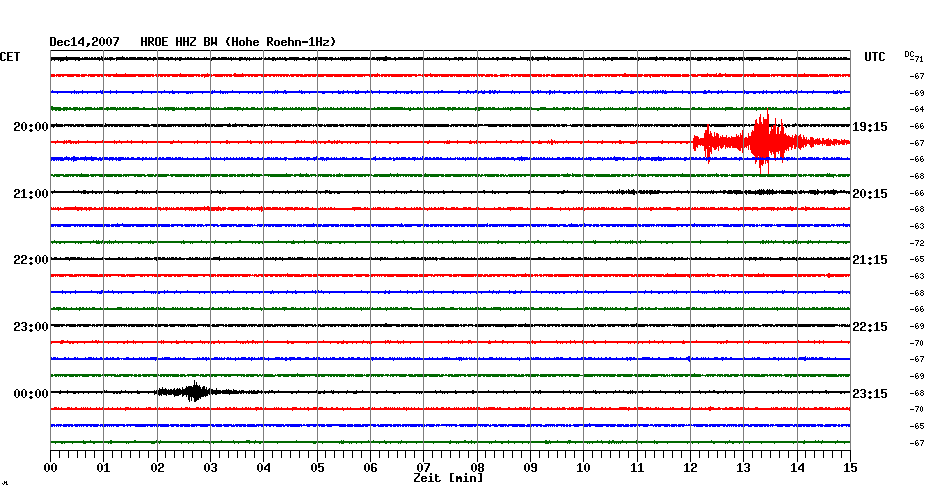The height and width of the screenshot is (494, 930).
Task: Select the -72 DC offset value
Action: click(917, 243)
